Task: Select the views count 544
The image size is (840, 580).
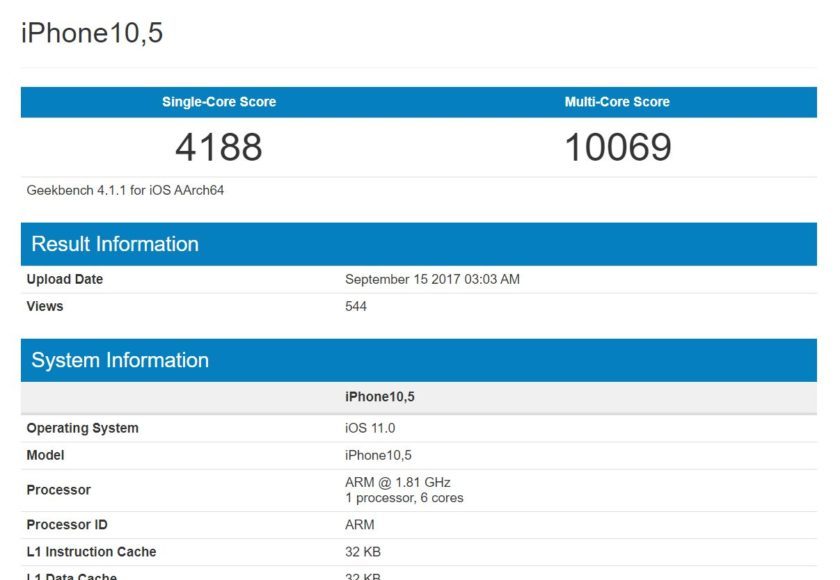Action: [x=356, y=306]
